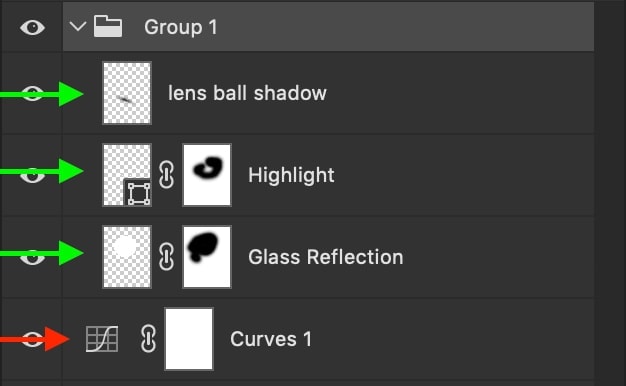Image resolution: width=626 pixels, height=386 pixels.
Task: Select the Highlight layer by its name
Action: pyautogui.click(x=291, y=175)
